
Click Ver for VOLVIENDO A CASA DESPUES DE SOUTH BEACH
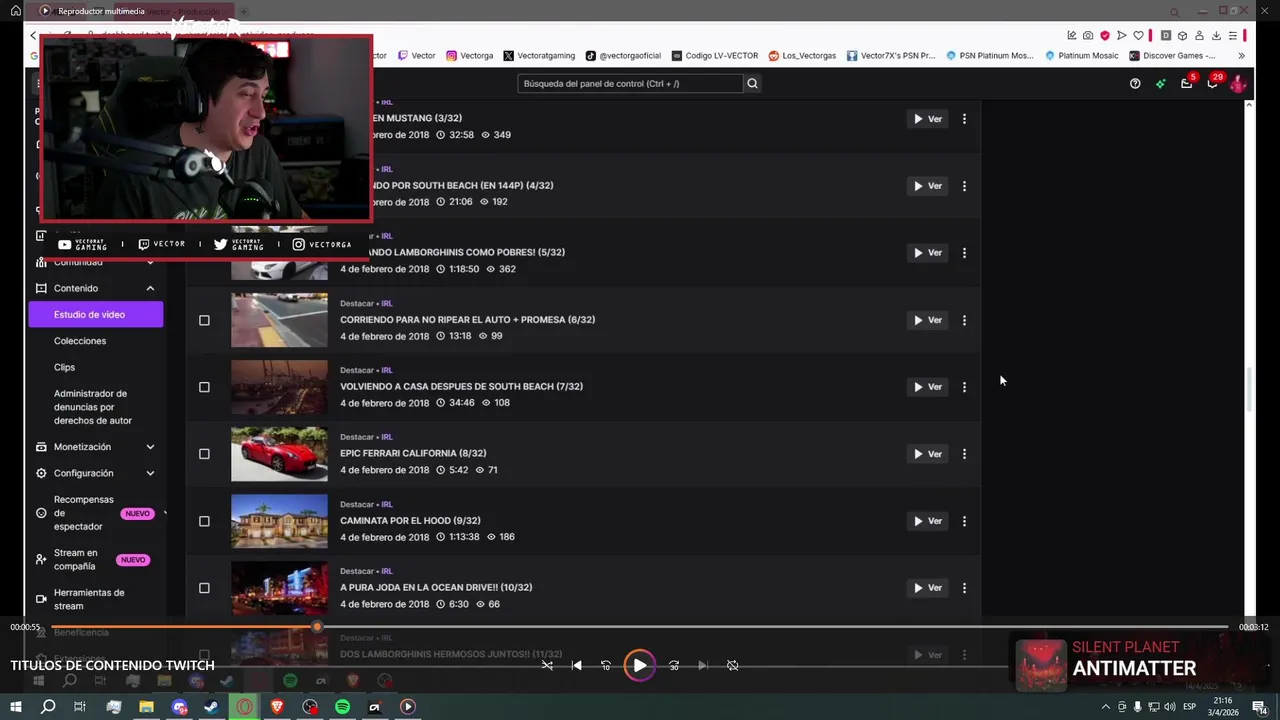[928, 387]
